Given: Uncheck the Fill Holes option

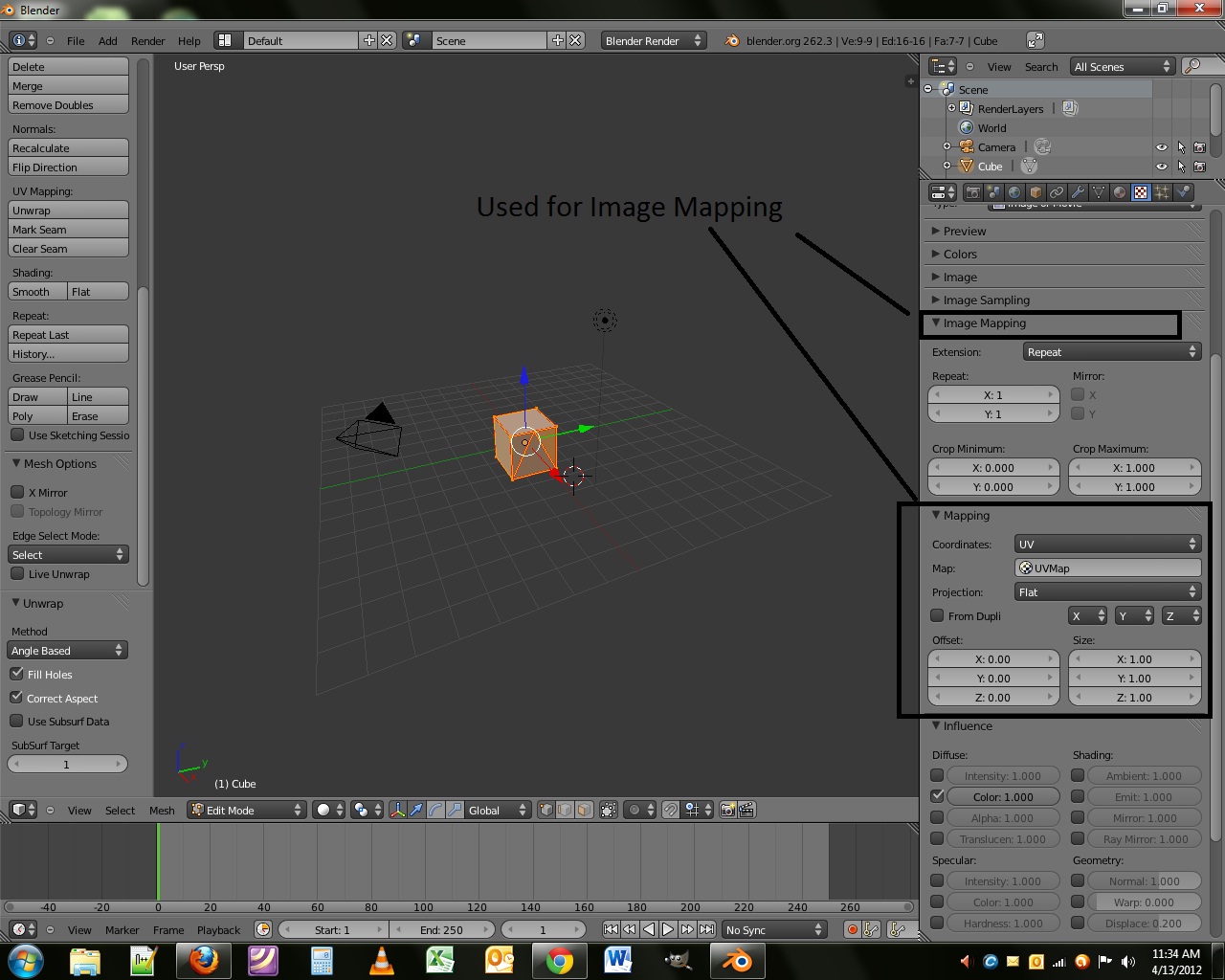Looking at the screenshot, I should coord(17,674).
